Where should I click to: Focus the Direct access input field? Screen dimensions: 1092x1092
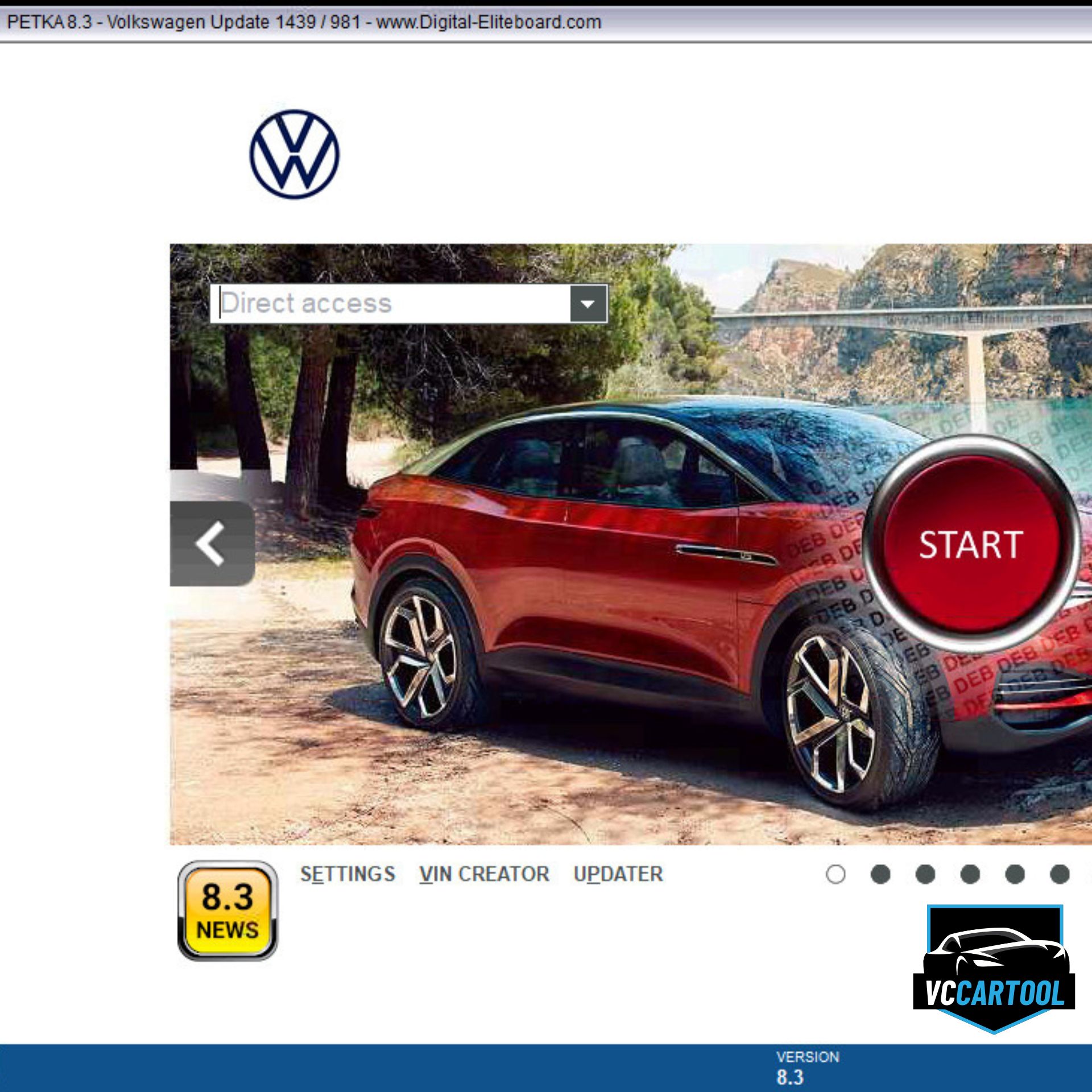coord(392,304)
